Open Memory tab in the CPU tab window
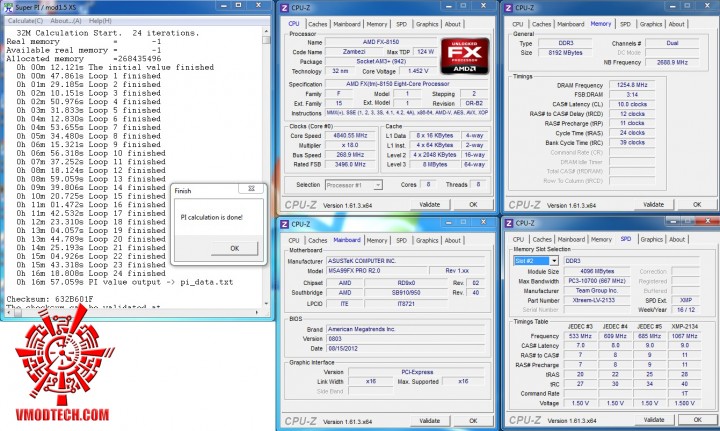 coord(377,24)
